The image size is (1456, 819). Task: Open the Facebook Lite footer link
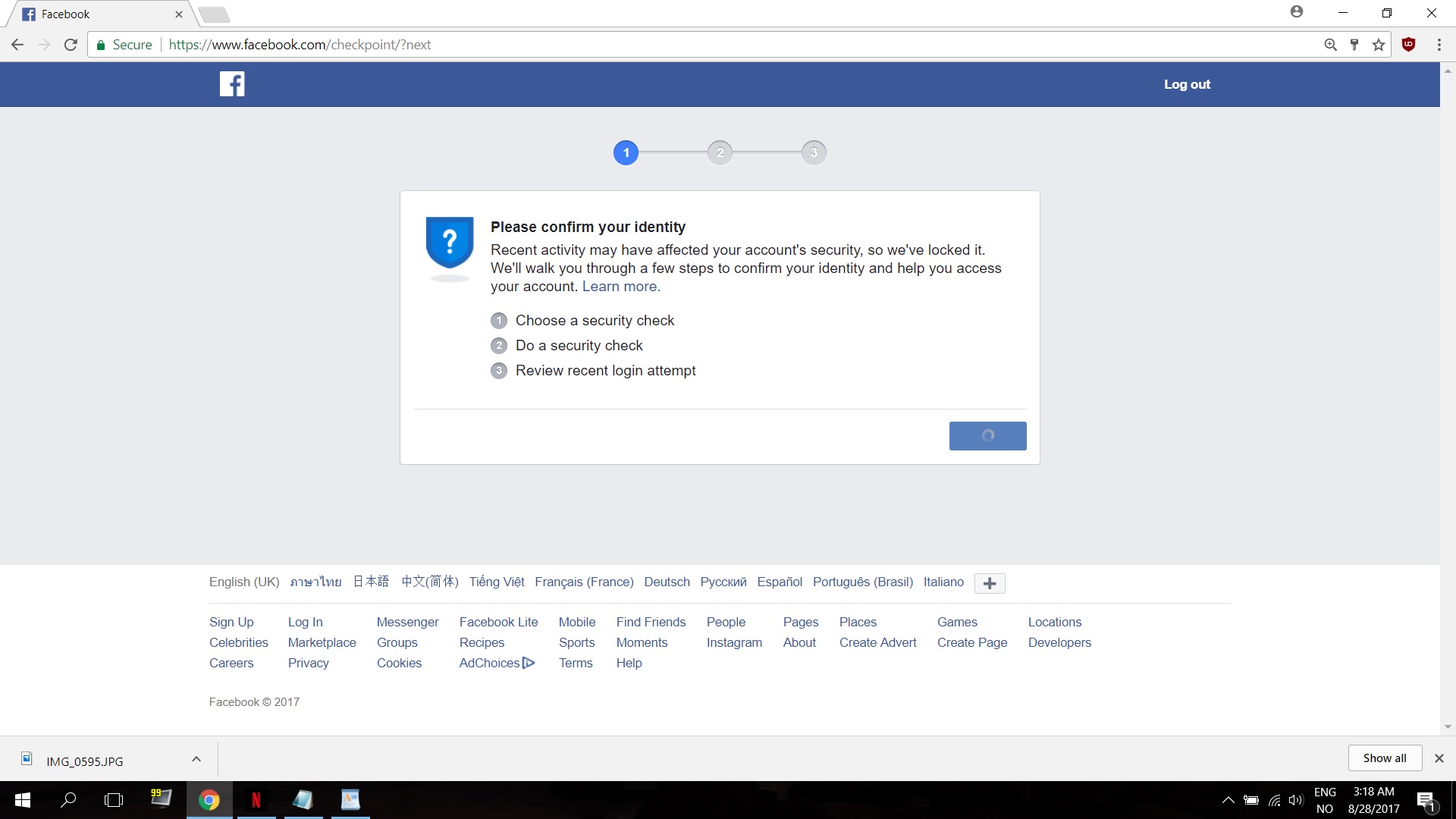point(498,622)
